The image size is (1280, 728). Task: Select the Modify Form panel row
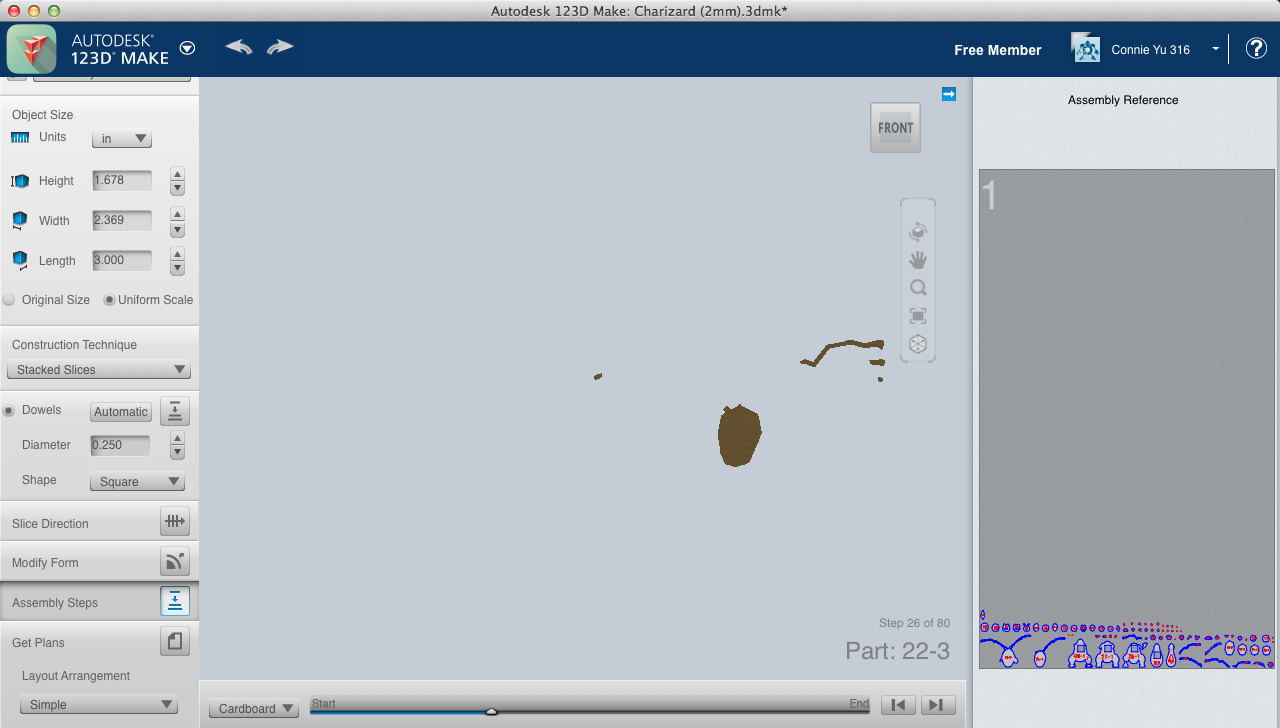click(99, 562)
